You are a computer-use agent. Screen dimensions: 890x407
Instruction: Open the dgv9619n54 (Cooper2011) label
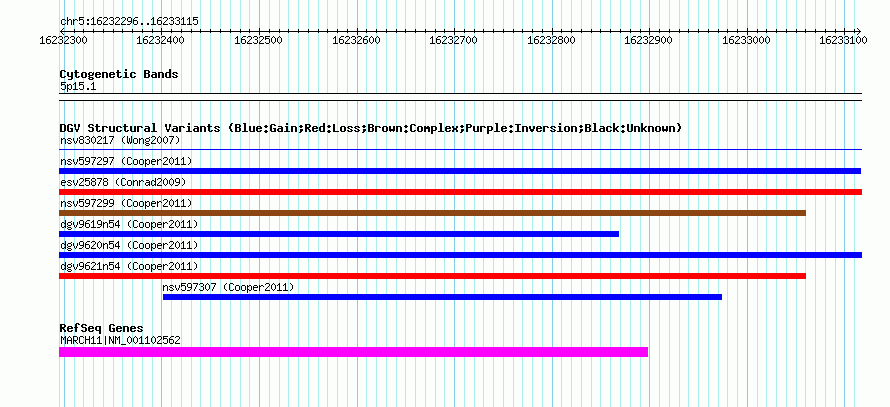tap(129, 224)
